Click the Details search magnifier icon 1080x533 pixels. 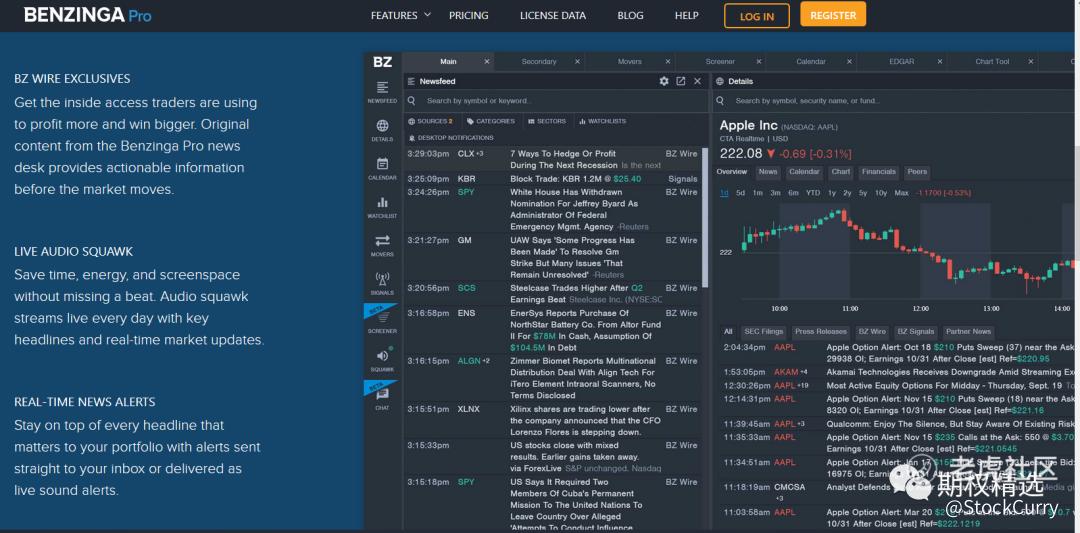point(720,101)
